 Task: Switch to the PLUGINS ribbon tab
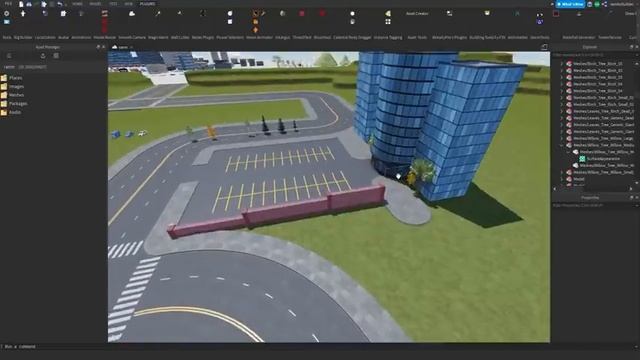click(147, 4)
